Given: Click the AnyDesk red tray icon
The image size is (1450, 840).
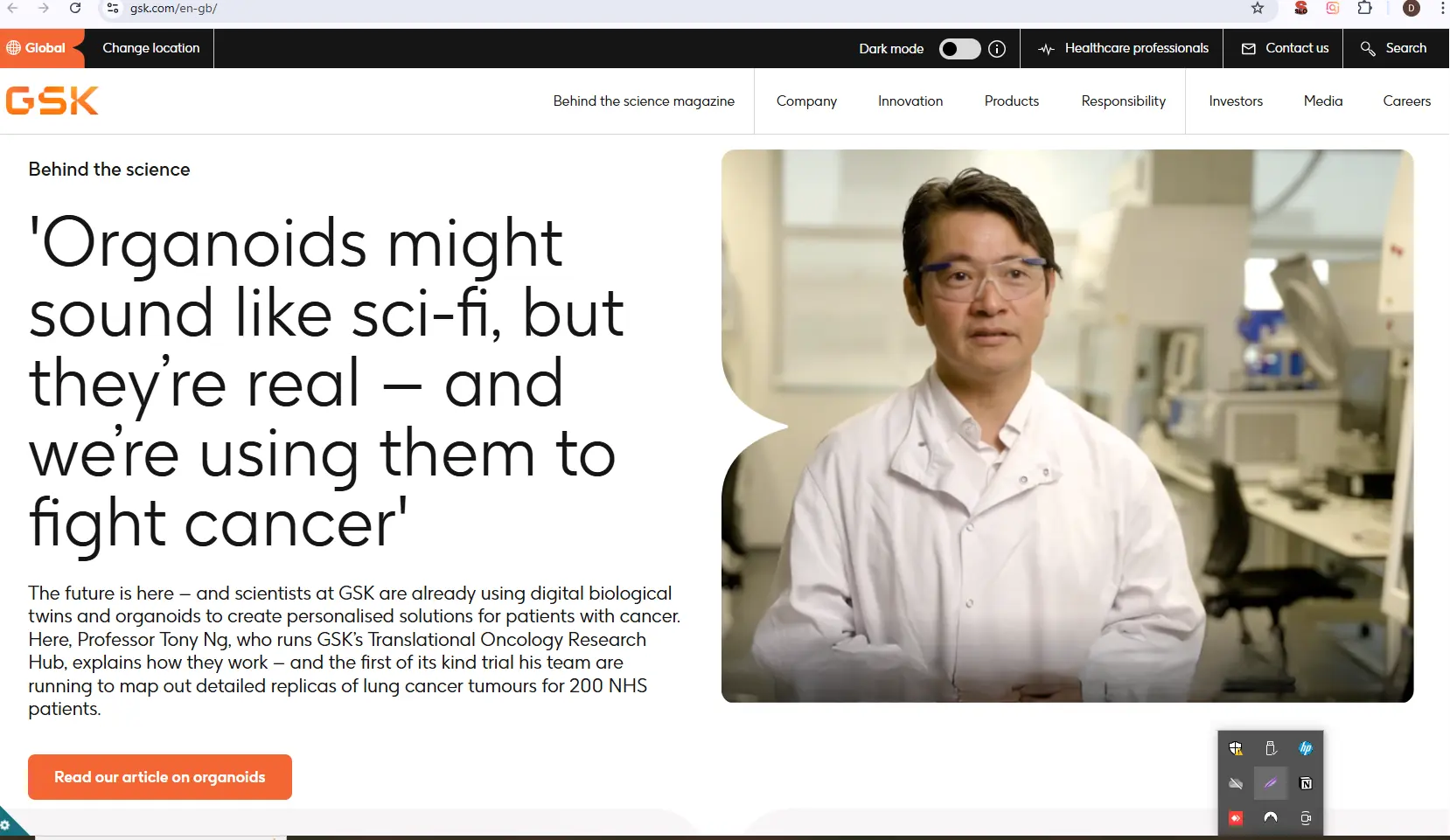Looking at the screenshot, I should point(1236,818).
